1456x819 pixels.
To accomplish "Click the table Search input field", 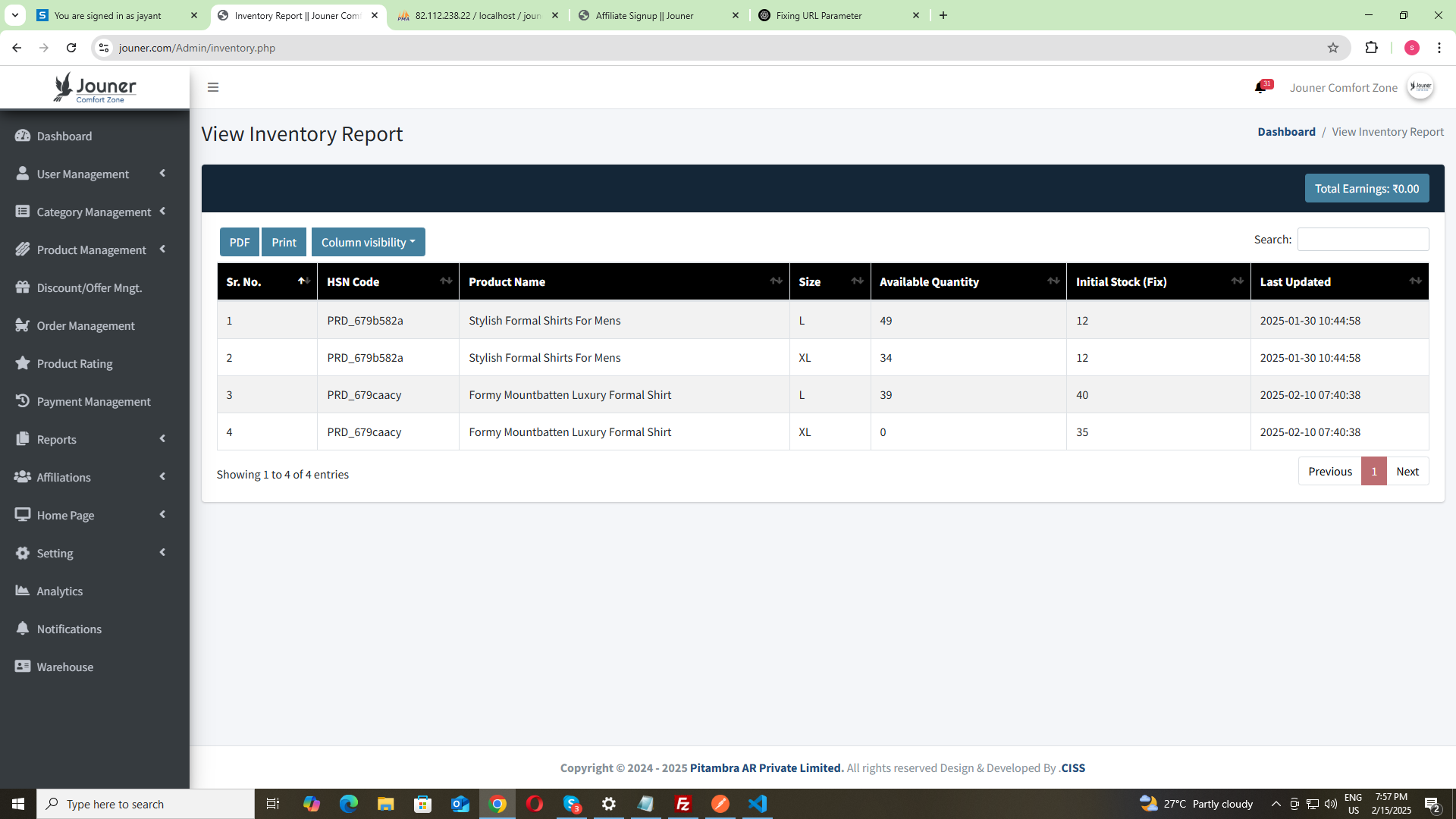I will (1363, 240).
